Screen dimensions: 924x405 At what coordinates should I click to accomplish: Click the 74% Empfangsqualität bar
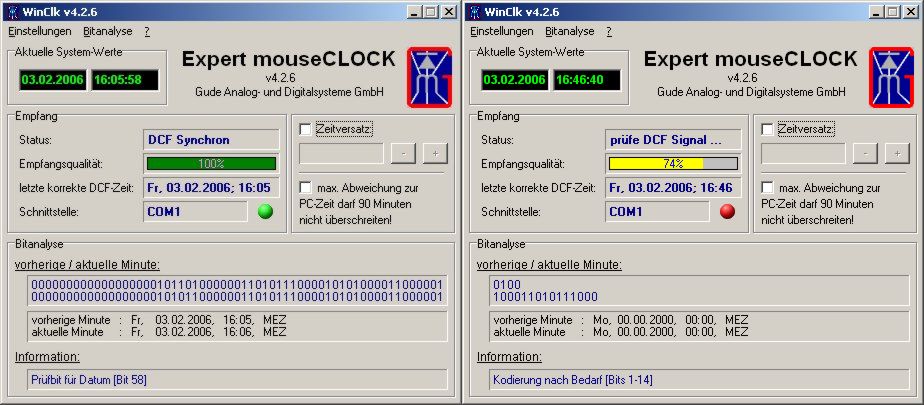click(673, 163)
